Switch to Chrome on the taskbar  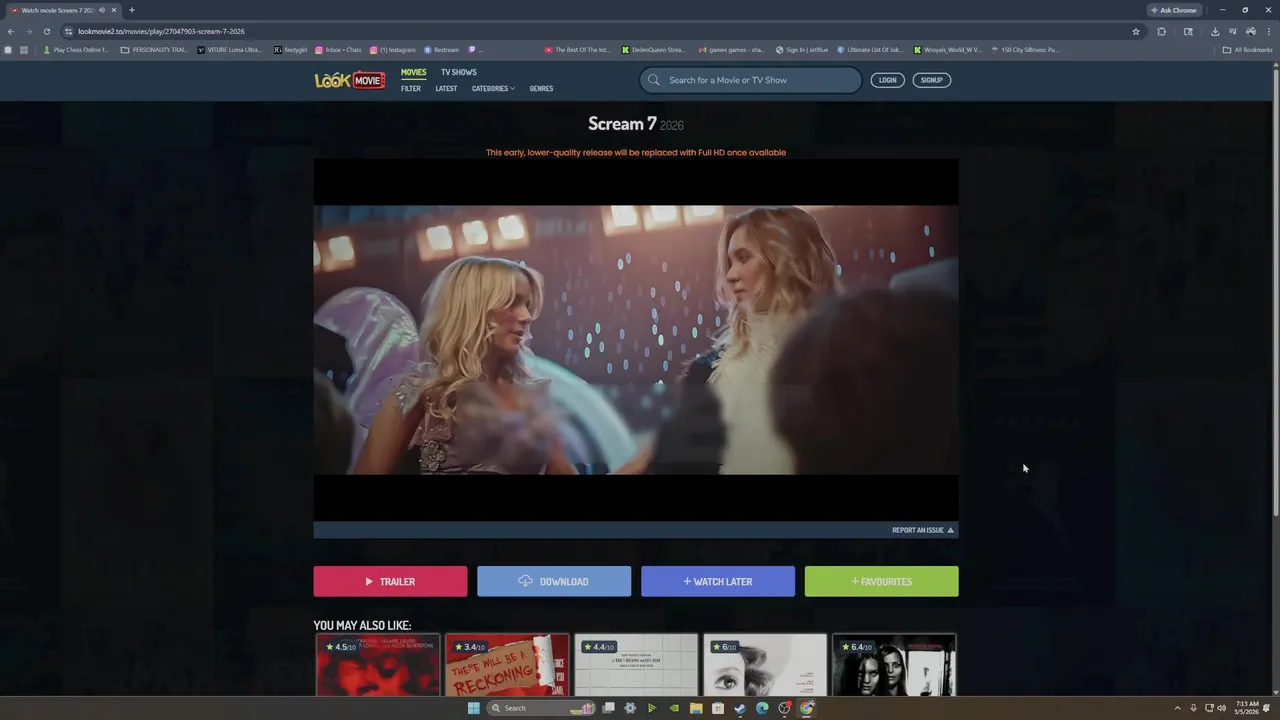pyautogui.click(x=807, y=708)
